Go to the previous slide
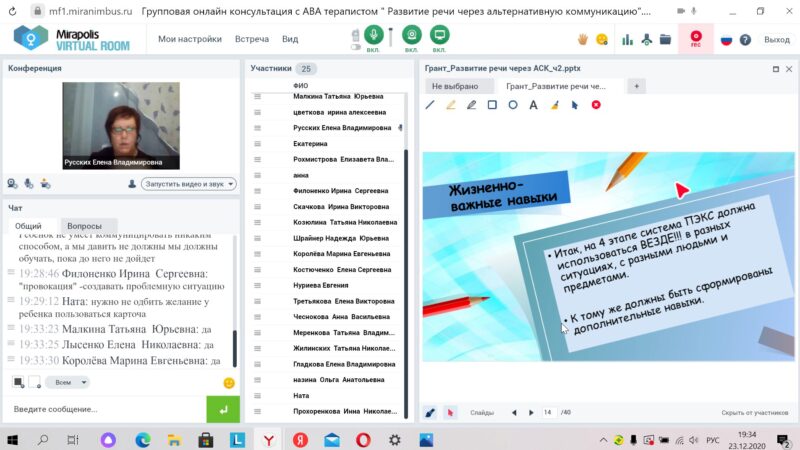800x450 pixels. pos(514,412)
